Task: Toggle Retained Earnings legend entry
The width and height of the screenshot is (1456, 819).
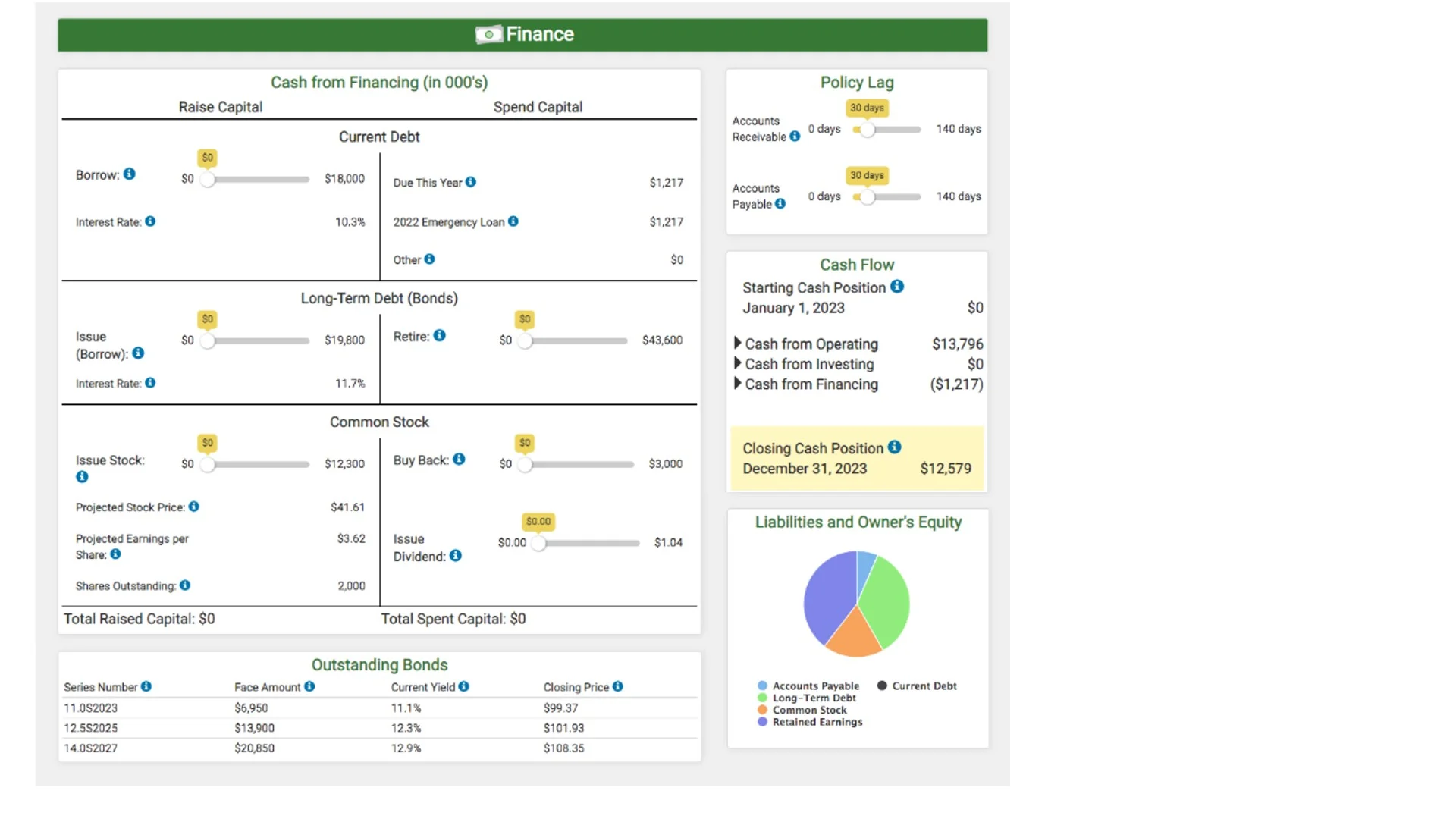Action: [x=817, y=722]
